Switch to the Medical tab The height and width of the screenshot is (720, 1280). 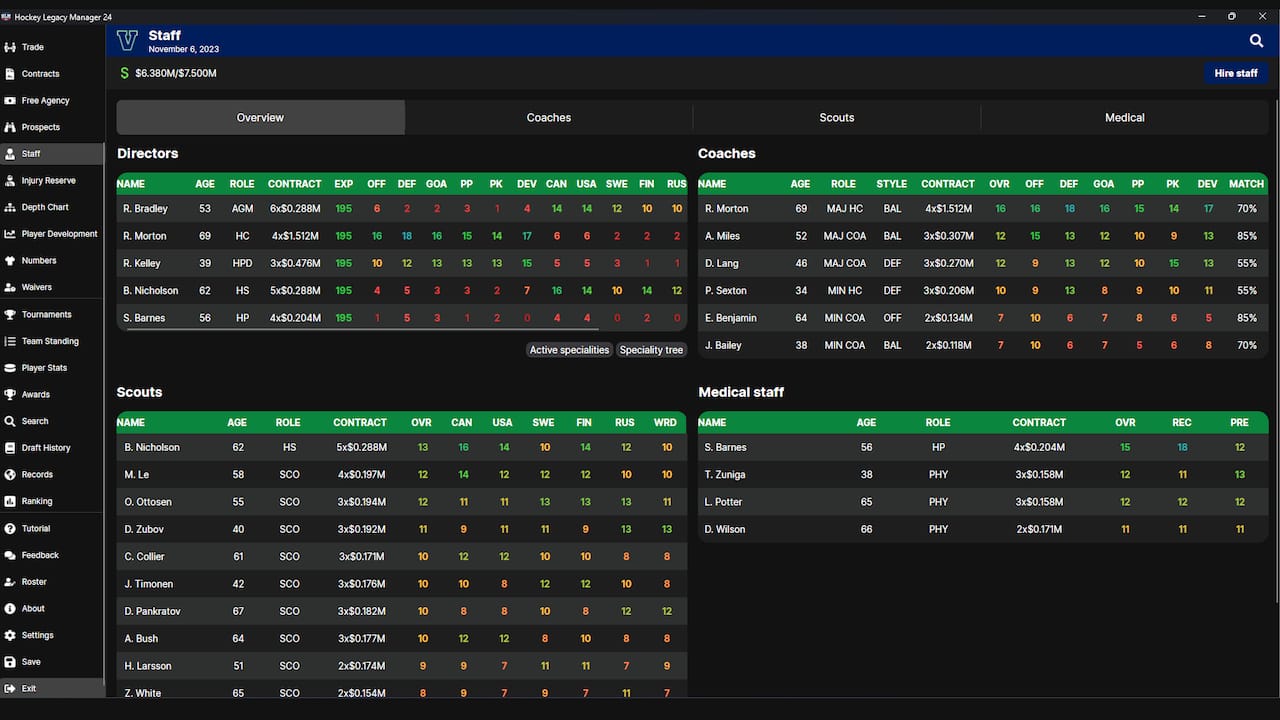pyautogui.click(x=1125, y=117)
